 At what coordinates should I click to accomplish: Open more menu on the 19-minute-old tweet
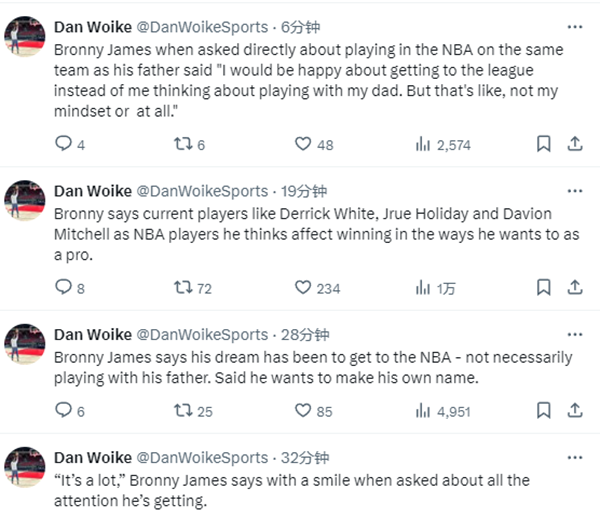(575, 191)
